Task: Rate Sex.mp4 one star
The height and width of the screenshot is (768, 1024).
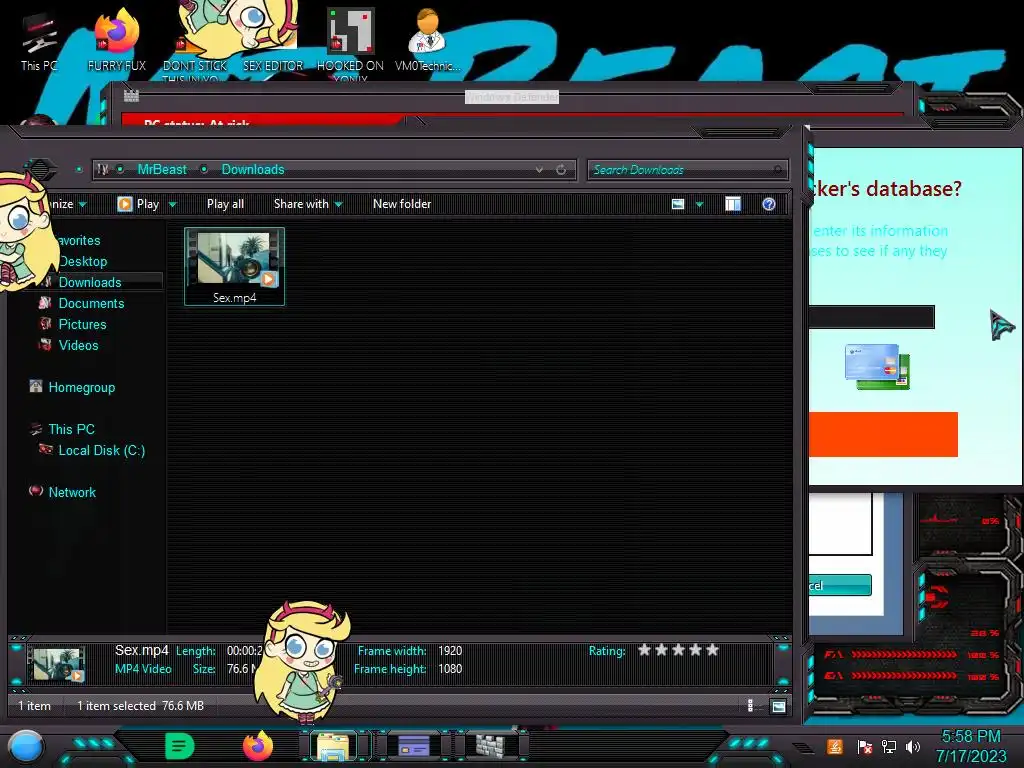Action: pos(645,650)
